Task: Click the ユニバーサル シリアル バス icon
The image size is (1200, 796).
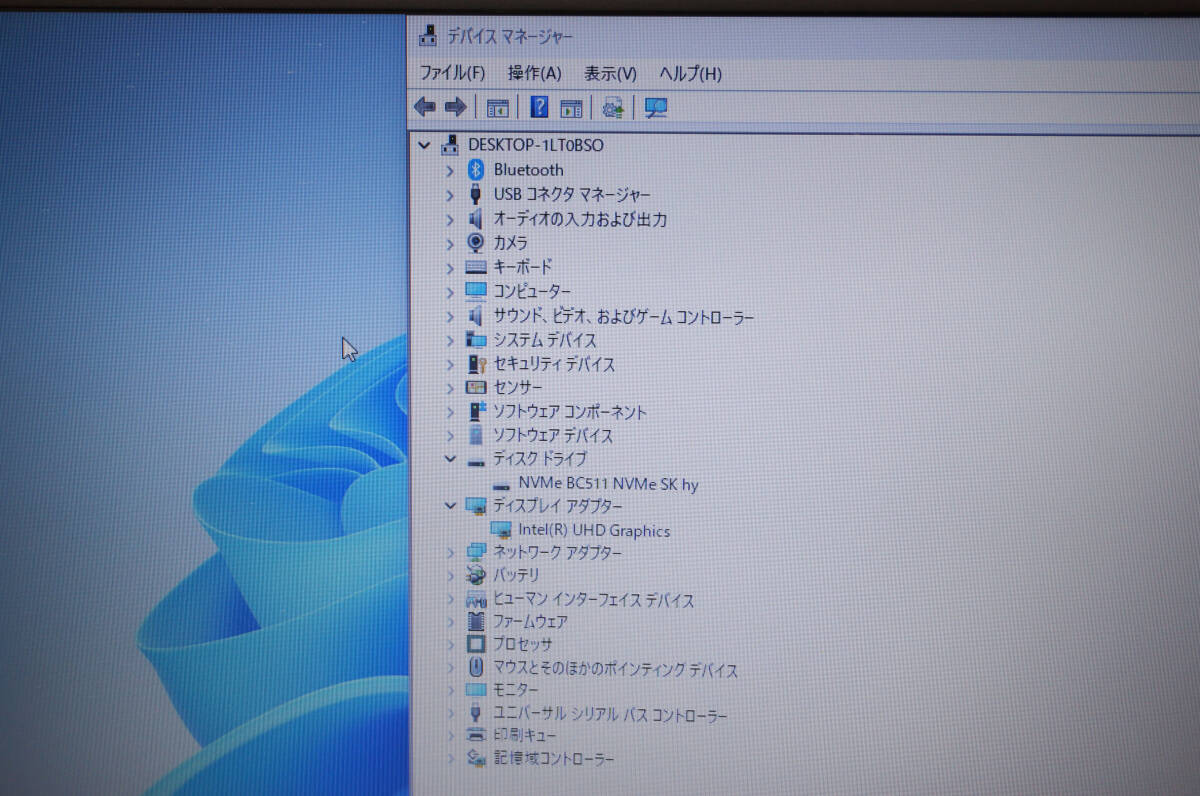Action: pyautogui.click(x=476, y=714)
